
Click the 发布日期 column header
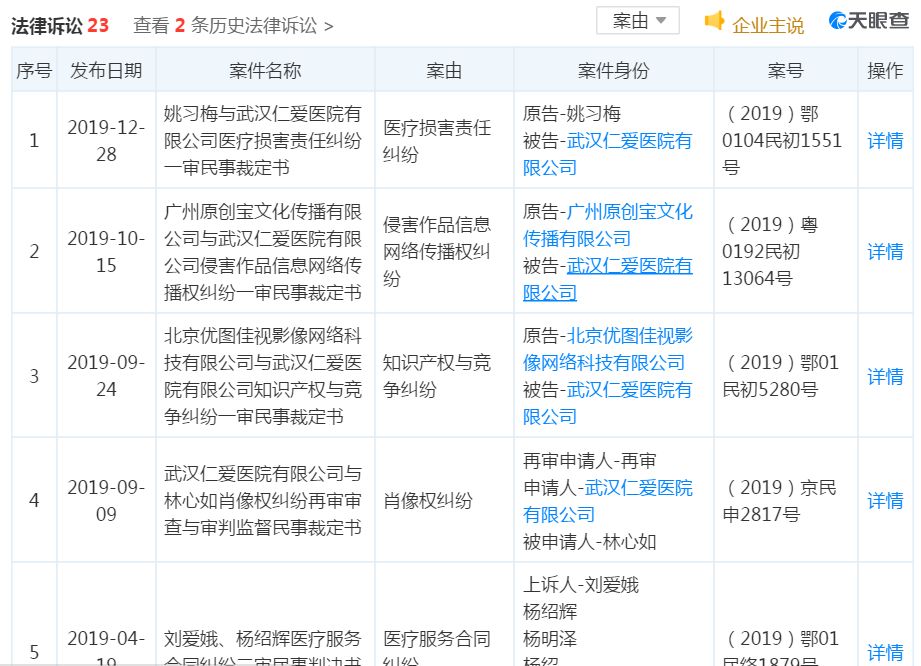coord(106,70)
